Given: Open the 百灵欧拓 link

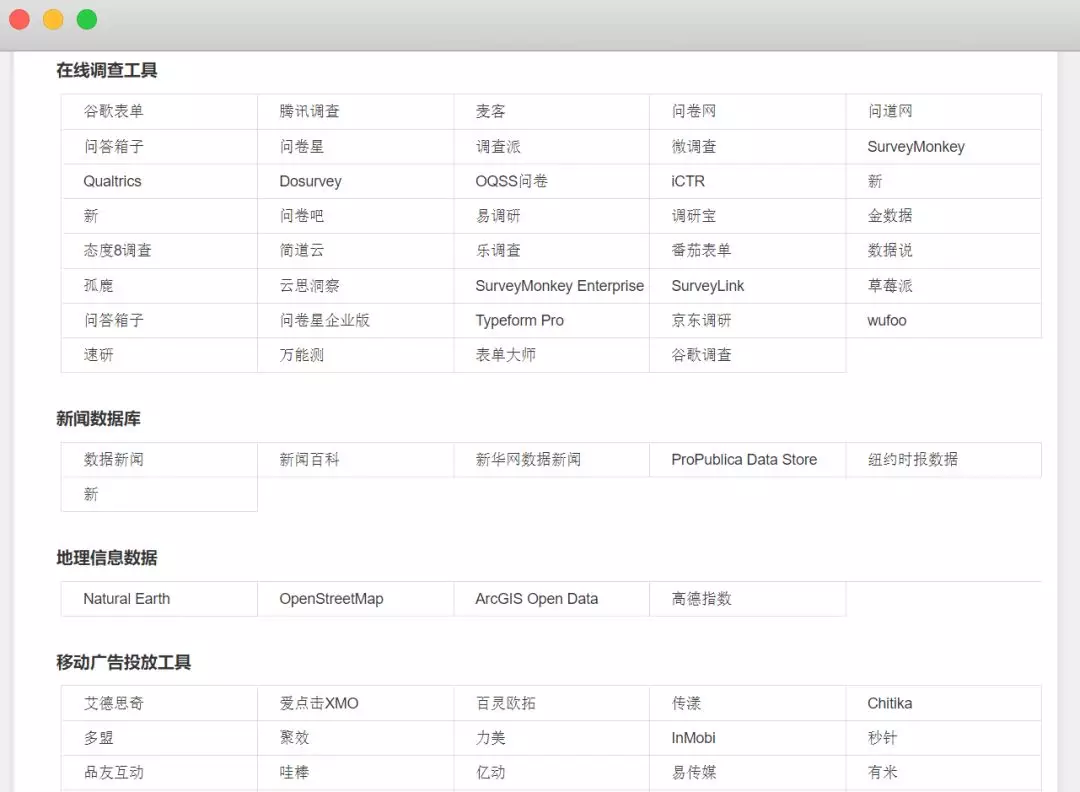Looking at the screenshot, I should [506, 703].
